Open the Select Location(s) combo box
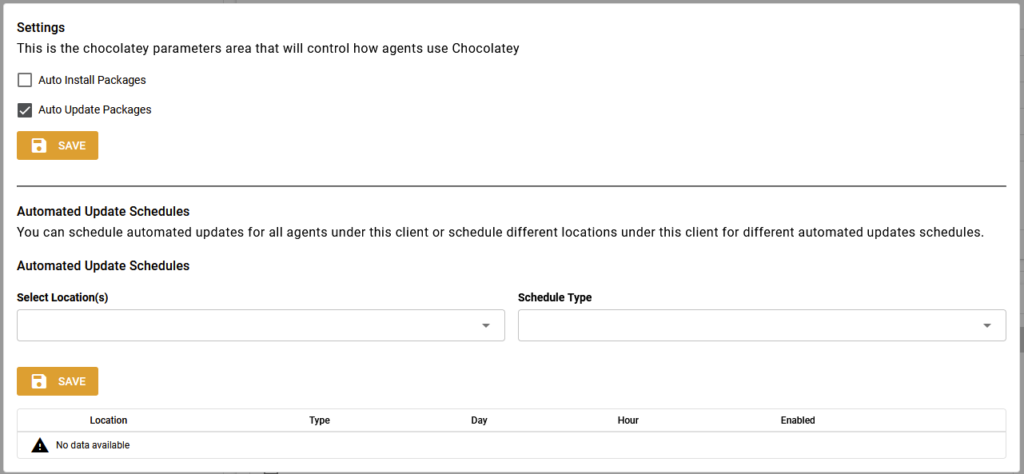The image size is (1024, 474). point(261,325)
